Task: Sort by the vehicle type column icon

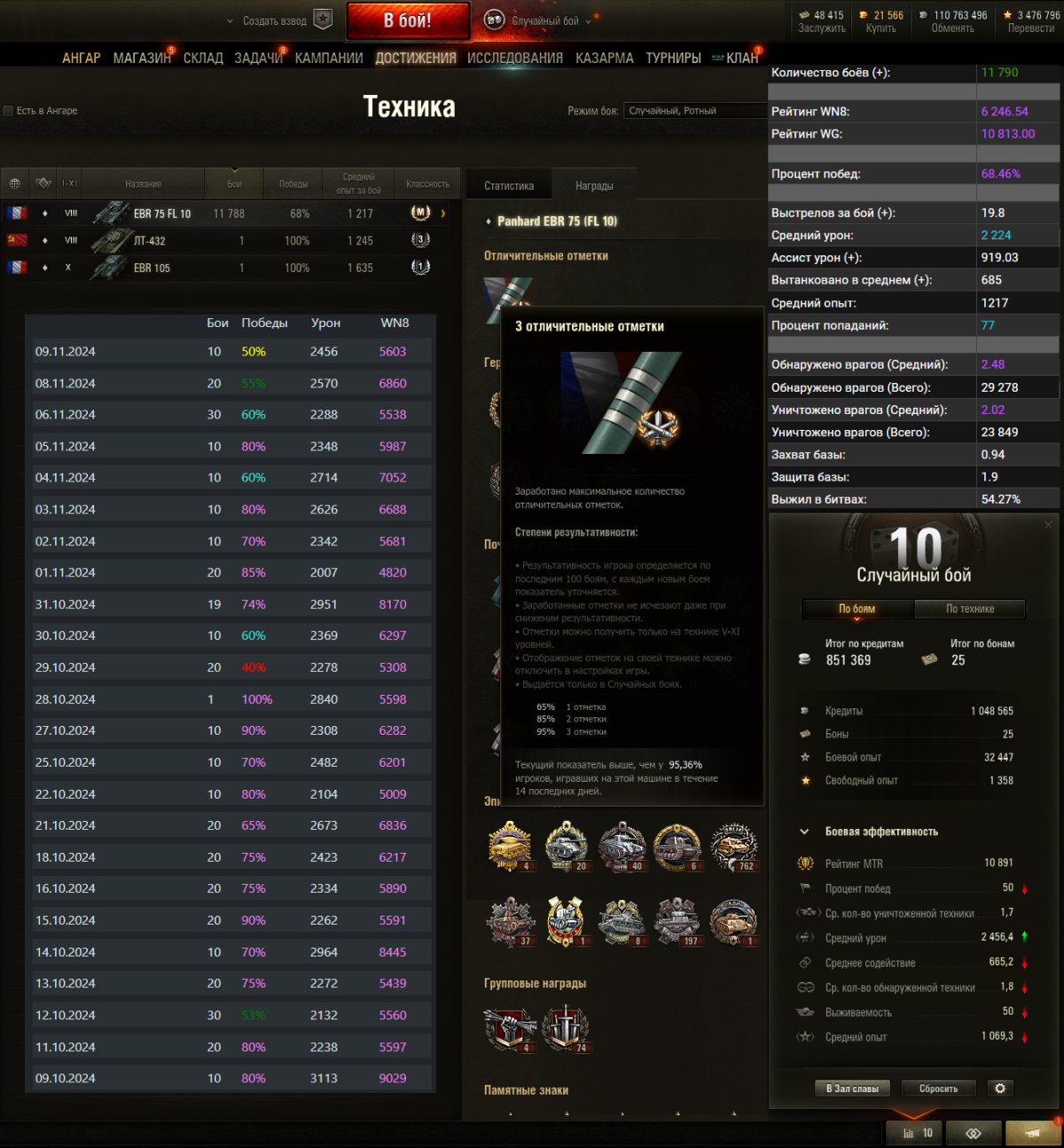Action: coord(43,184)
